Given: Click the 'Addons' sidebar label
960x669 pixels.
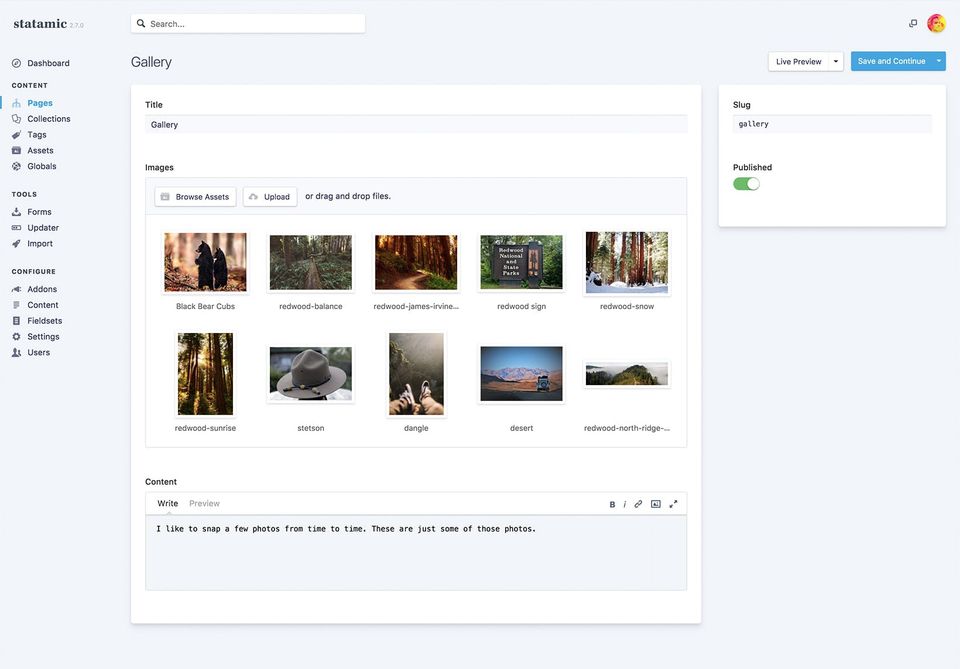Looking at the screenshot, I should click(42, 289).
